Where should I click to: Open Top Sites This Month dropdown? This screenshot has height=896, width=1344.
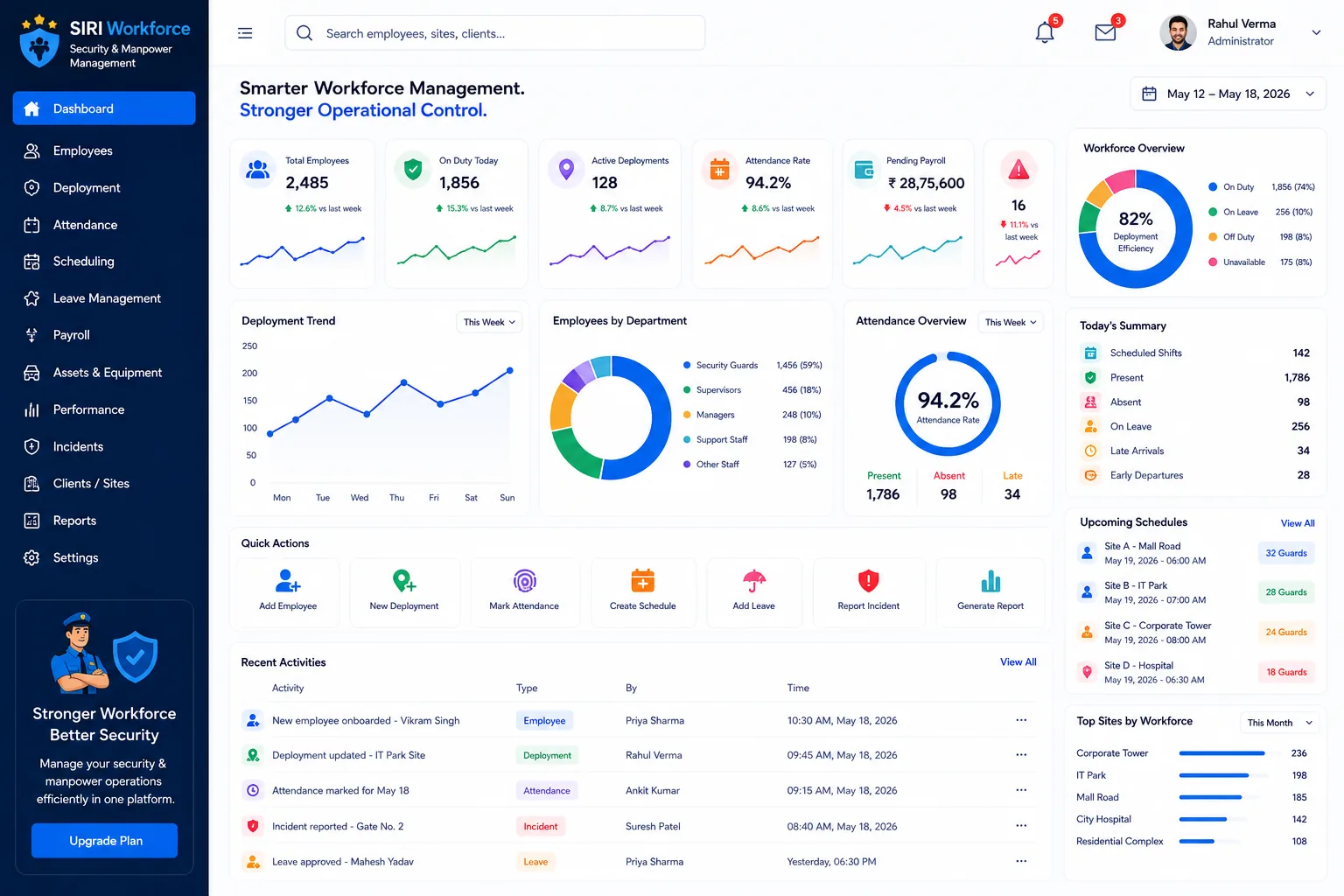tap(1280, 723)
